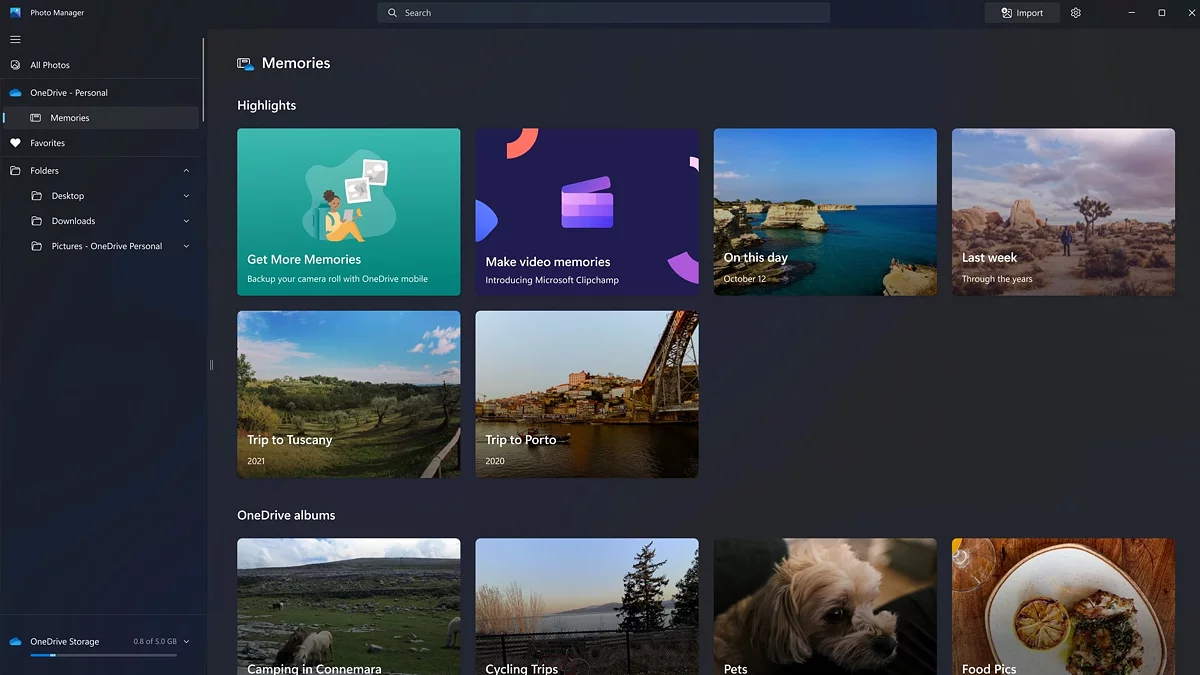Viewport: 1200px width, 675px height.
Task: Open the Trip to Tuscany memory
Action: [x=348, y=394]
